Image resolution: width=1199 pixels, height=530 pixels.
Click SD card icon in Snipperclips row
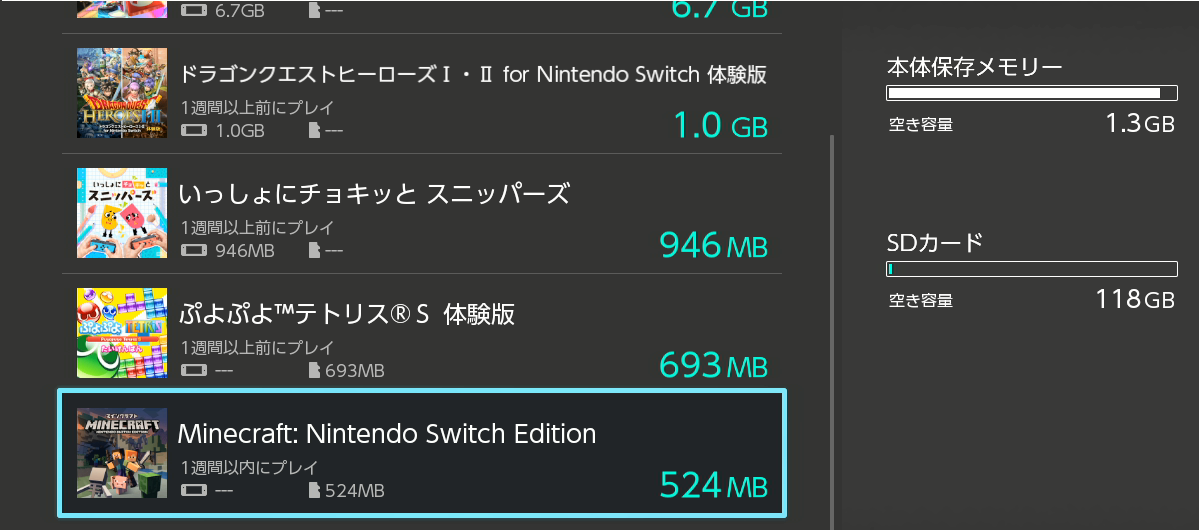[316, 250]
